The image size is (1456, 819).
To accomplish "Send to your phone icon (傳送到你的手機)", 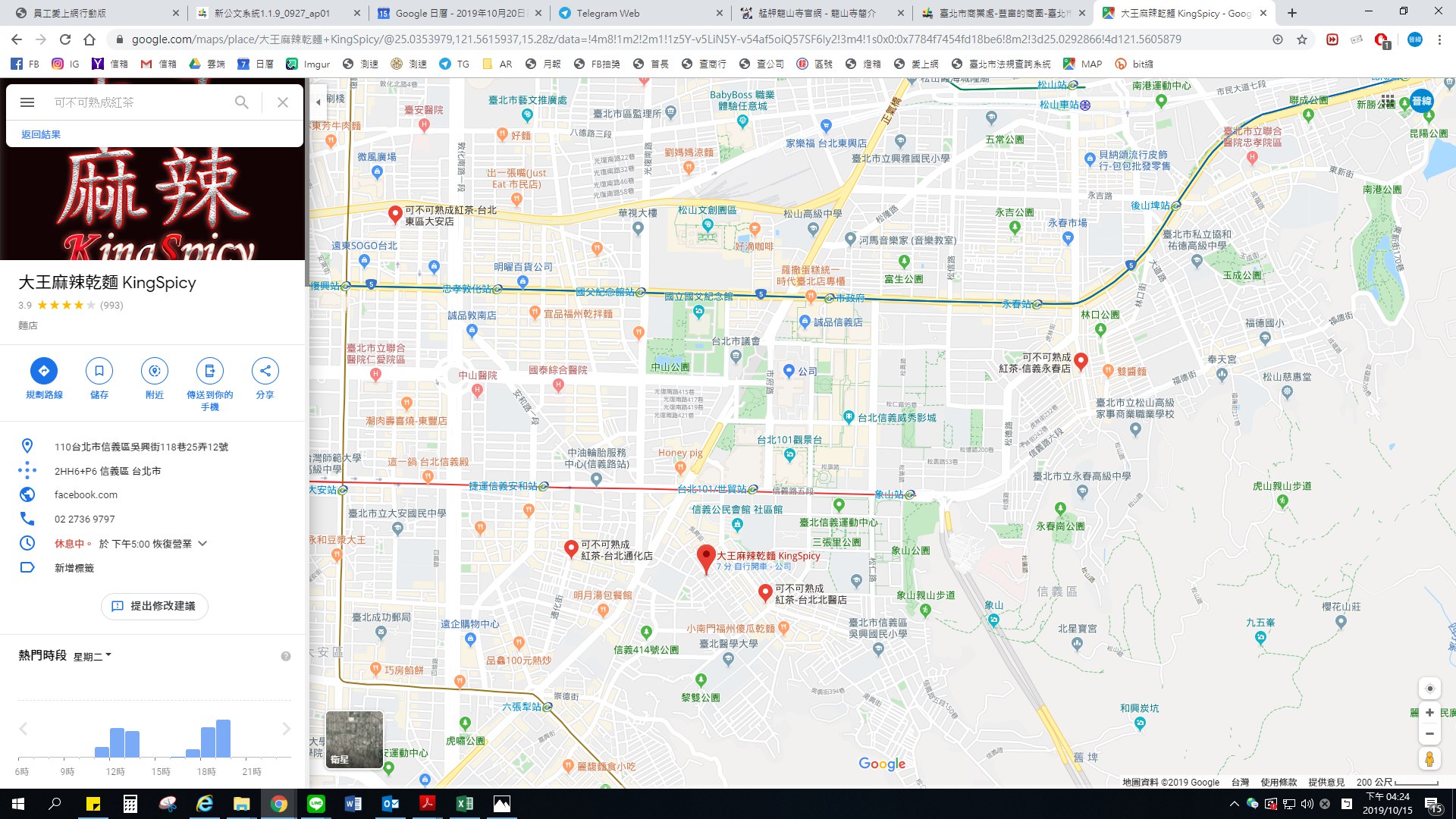I will tap(210, 371).
